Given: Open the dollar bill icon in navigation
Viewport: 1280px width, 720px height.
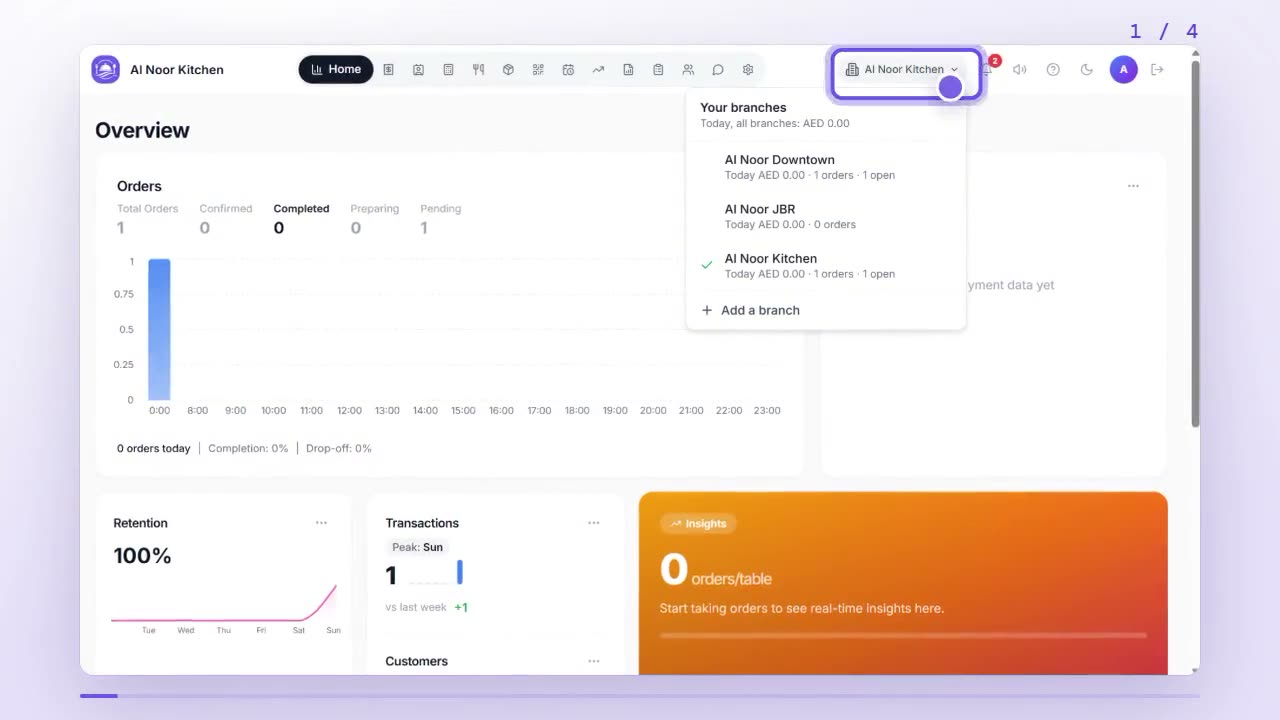Looking at the screenshot, I should coord(388,70).
